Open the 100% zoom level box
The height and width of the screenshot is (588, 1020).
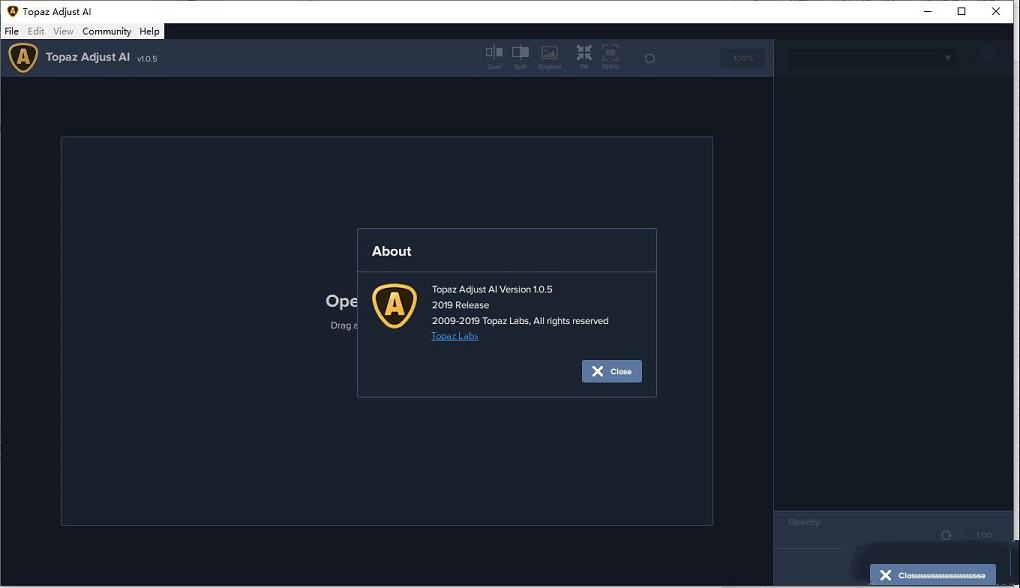point(743,59)
